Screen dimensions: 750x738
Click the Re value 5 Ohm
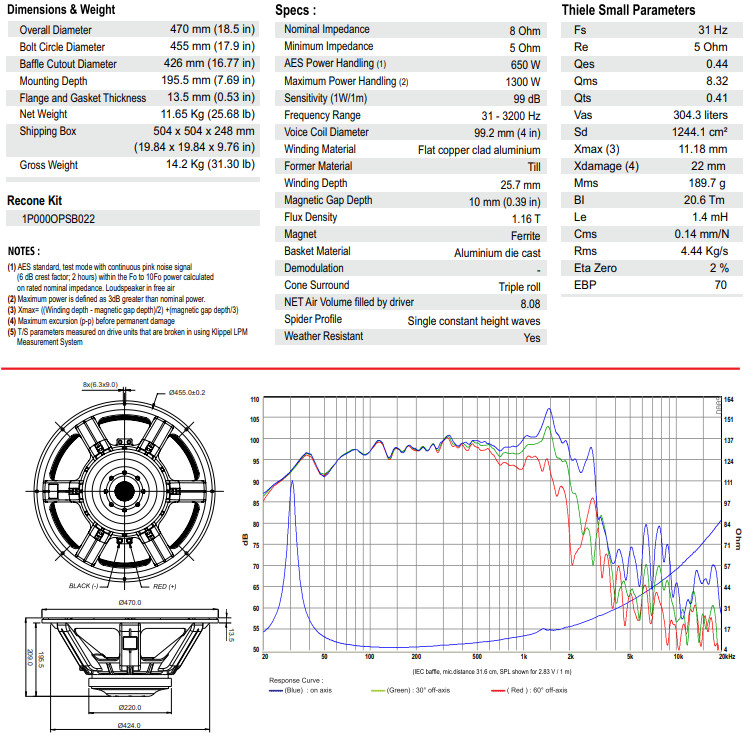click(x=711, y=47)
